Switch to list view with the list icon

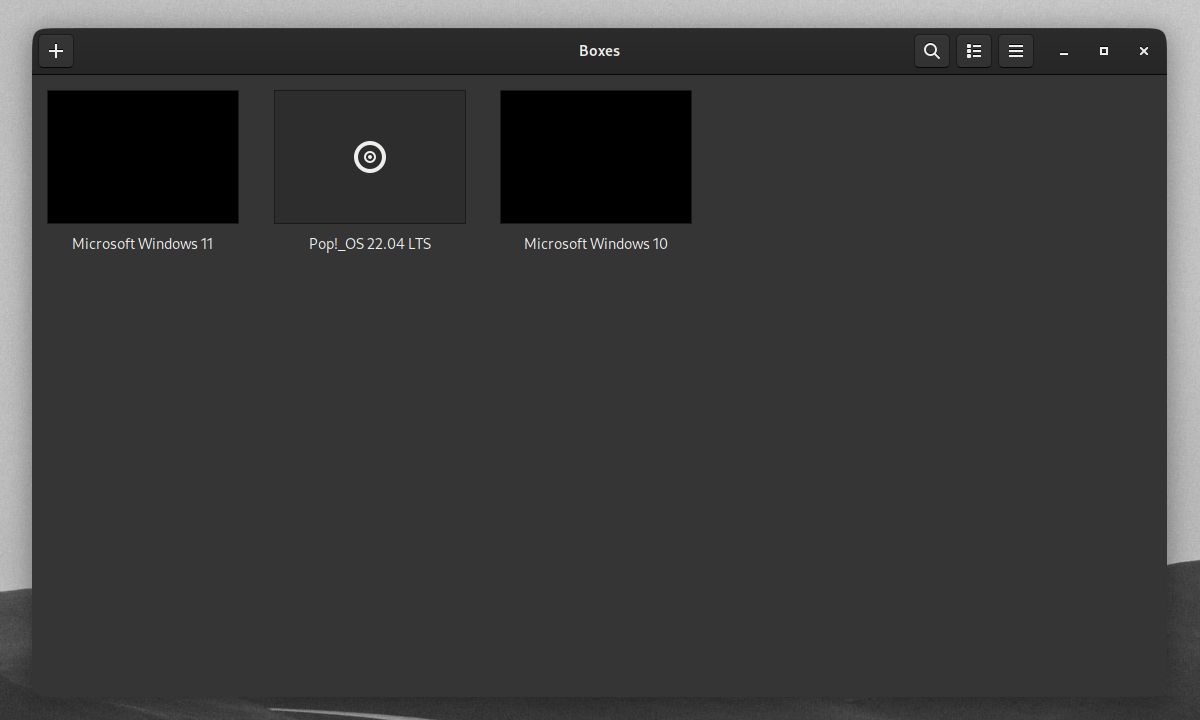974,51
